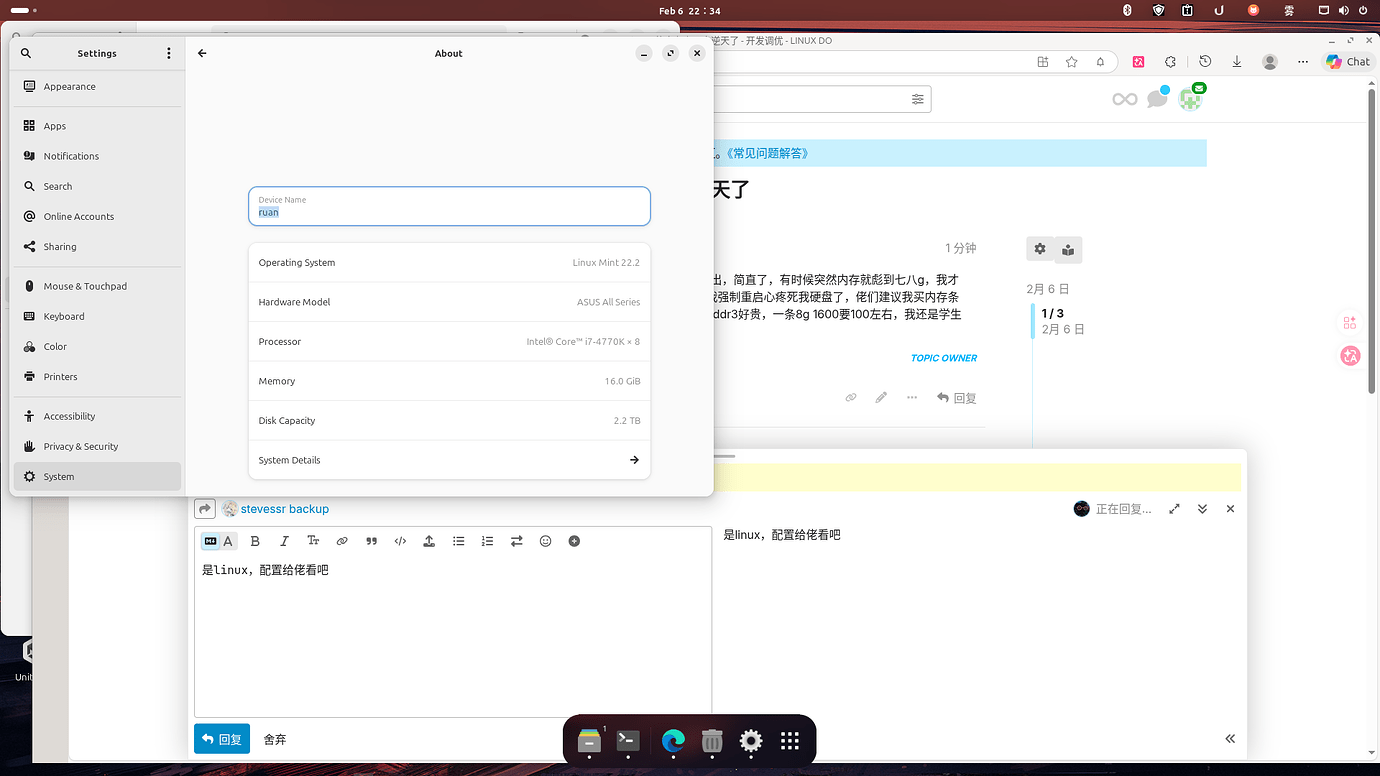The width and height of the screenshot is (1380, 776).
Task: Hide the preview pane with the double-left arrows
Action: coord(1230,739)
